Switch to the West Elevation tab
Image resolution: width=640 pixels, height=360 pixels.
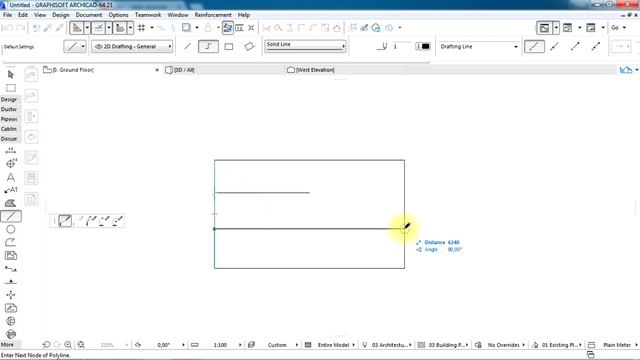click(311, 70)
